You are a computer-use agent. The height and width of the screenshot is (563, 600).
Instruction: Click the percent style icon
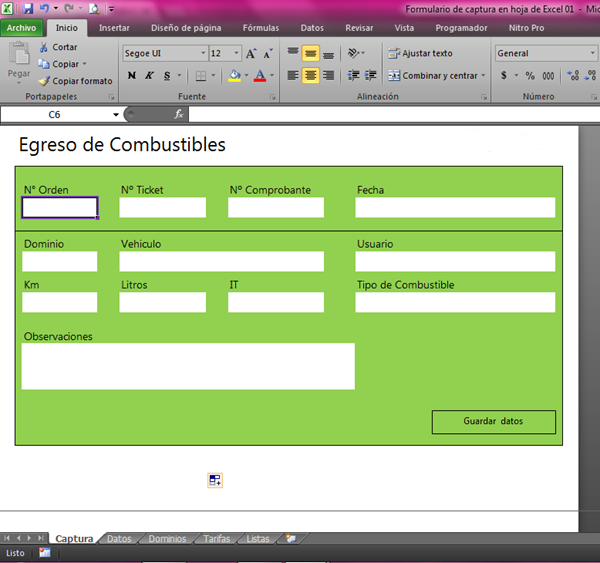[x=529, y=76]
